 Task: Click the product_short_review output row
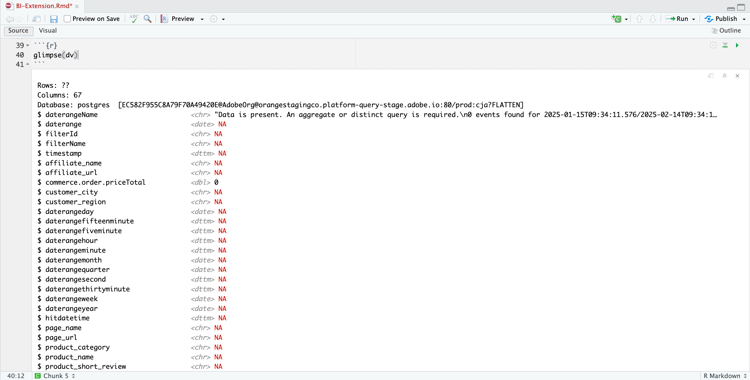130,367
